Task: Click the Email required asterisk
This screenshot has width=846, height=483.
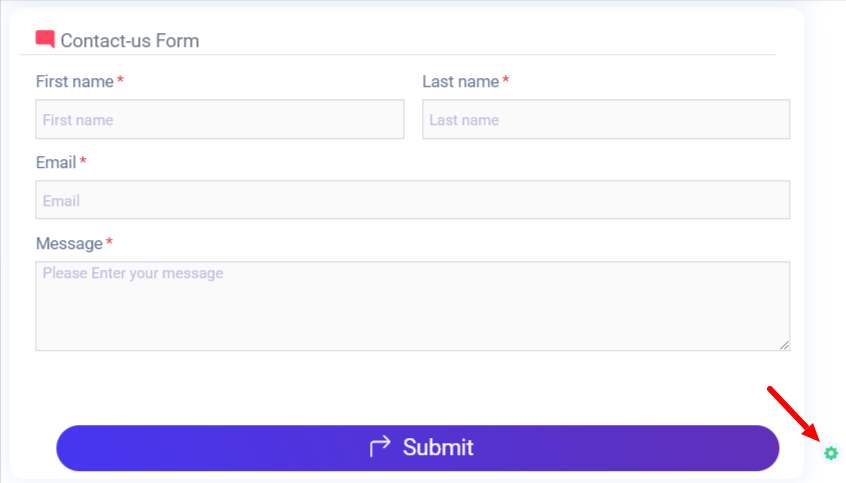Action: pyautogui.click(x=84, y=162)
